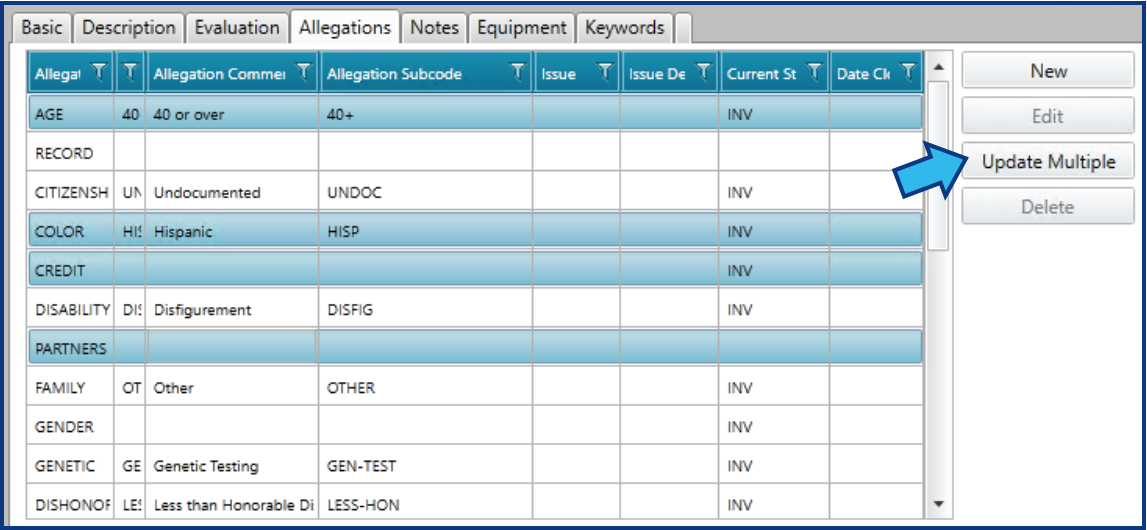Click the New button

point(1048,71)
